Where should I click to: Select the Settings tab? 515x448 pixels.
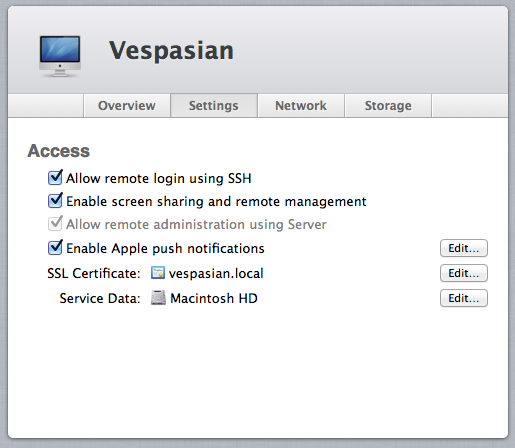214,106
